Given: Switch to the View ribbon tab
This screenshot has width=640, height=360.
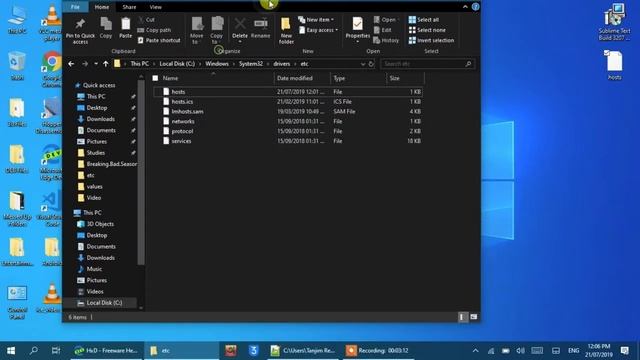Looking at the screenshot, I should tap(155, 7).
